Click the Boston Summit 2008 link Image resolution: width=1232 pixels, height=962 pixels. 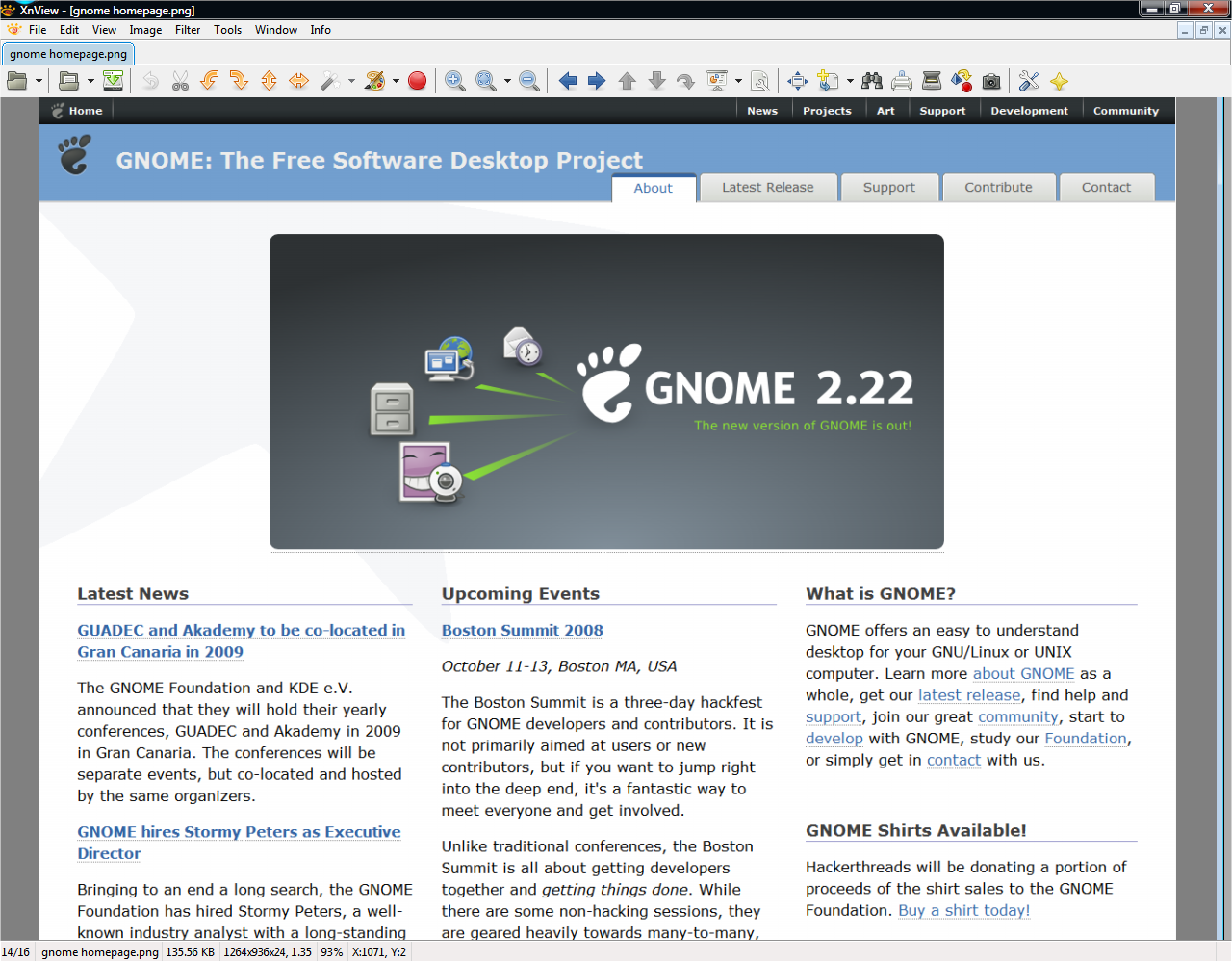click(523, 630)
